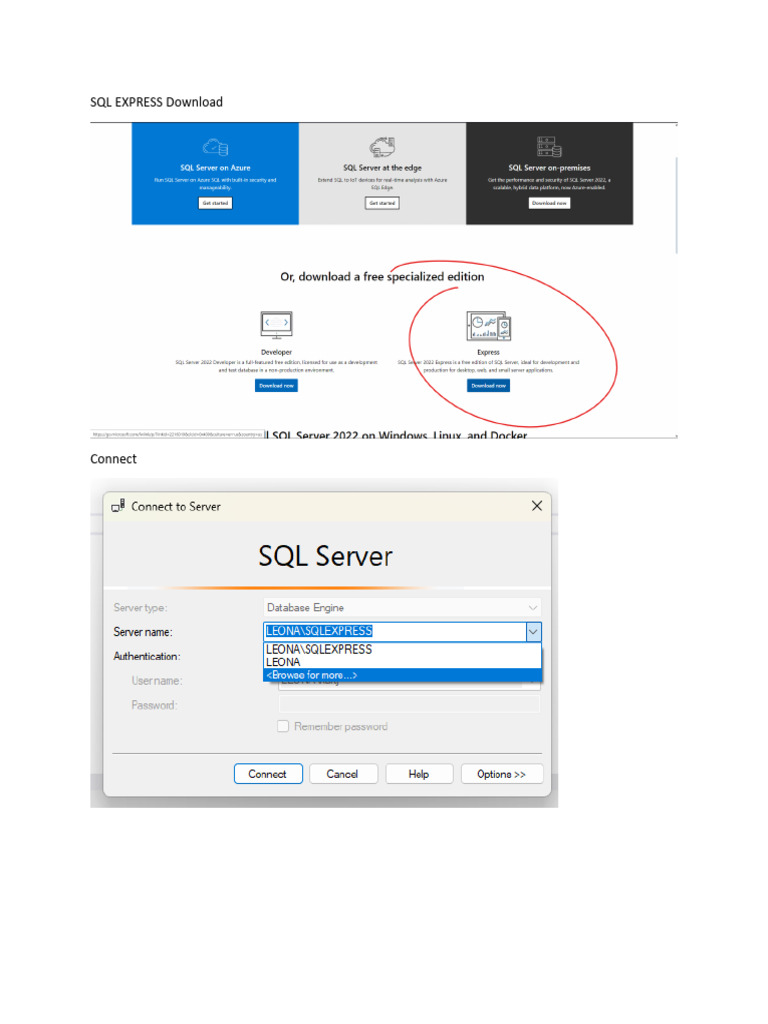This screenshot has height=1024, width=768.
Task: Click the SQL Server at the edge heading
Action: (x=382, y=168)
